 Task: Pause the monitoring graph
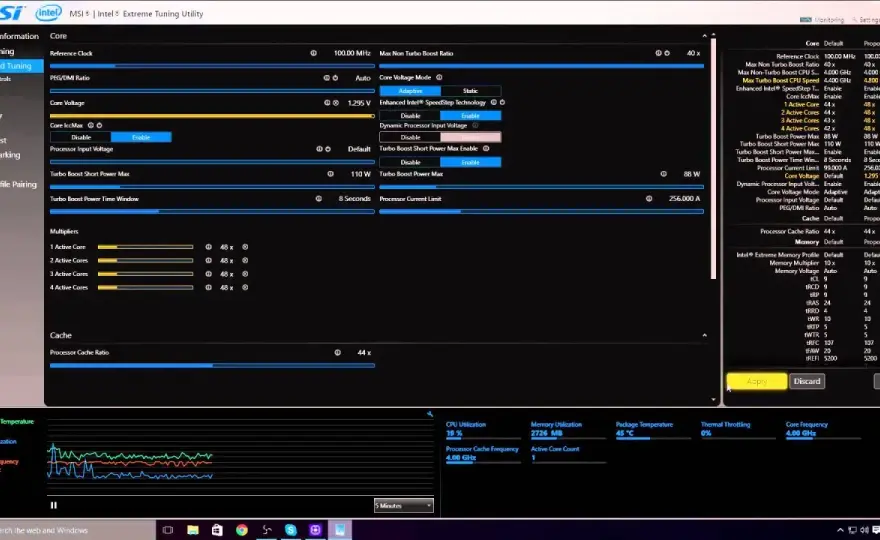[x=54, y=505]
